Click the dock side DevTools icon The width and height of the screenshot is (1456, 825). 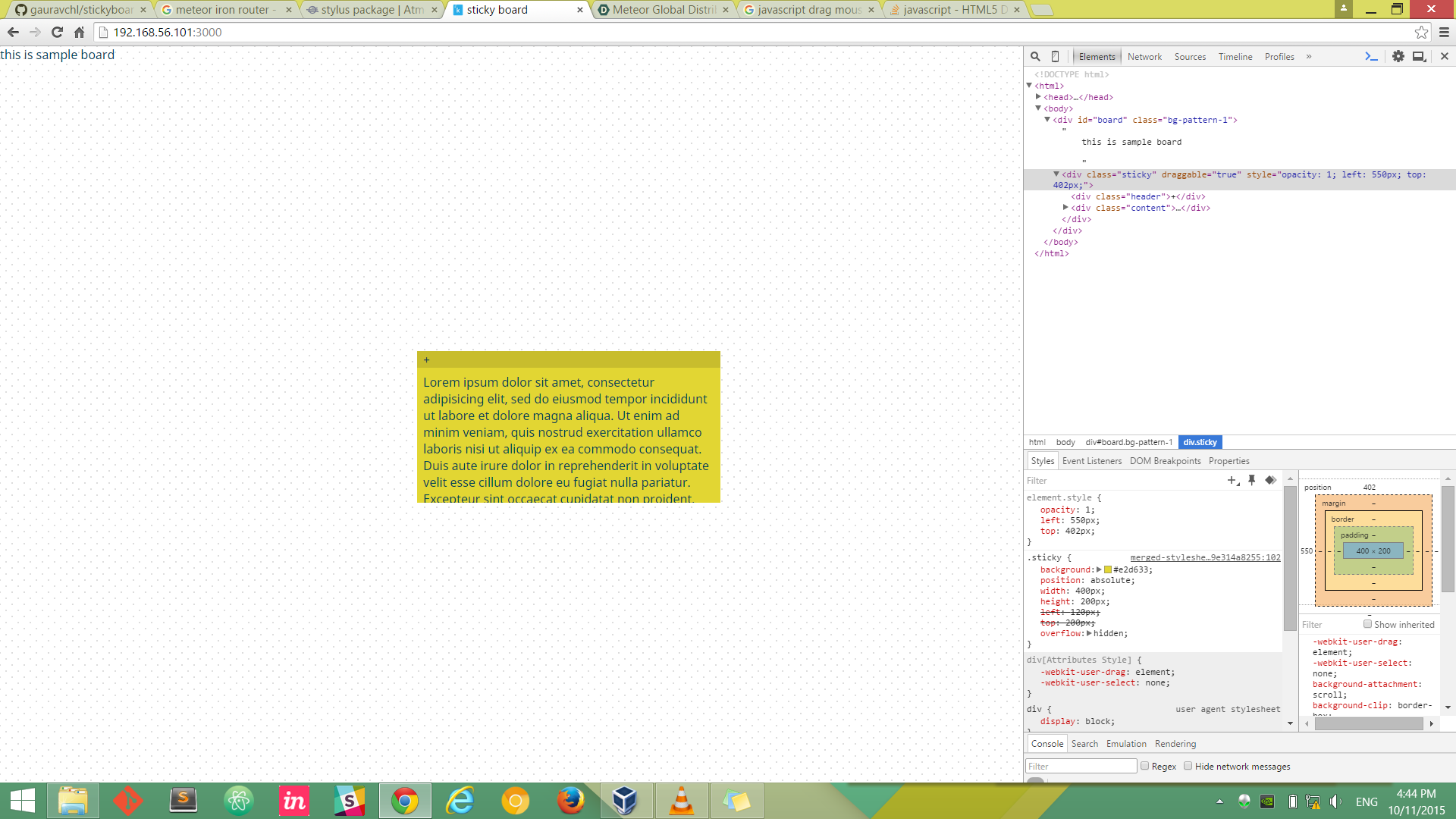click(x=1418, y=57)
